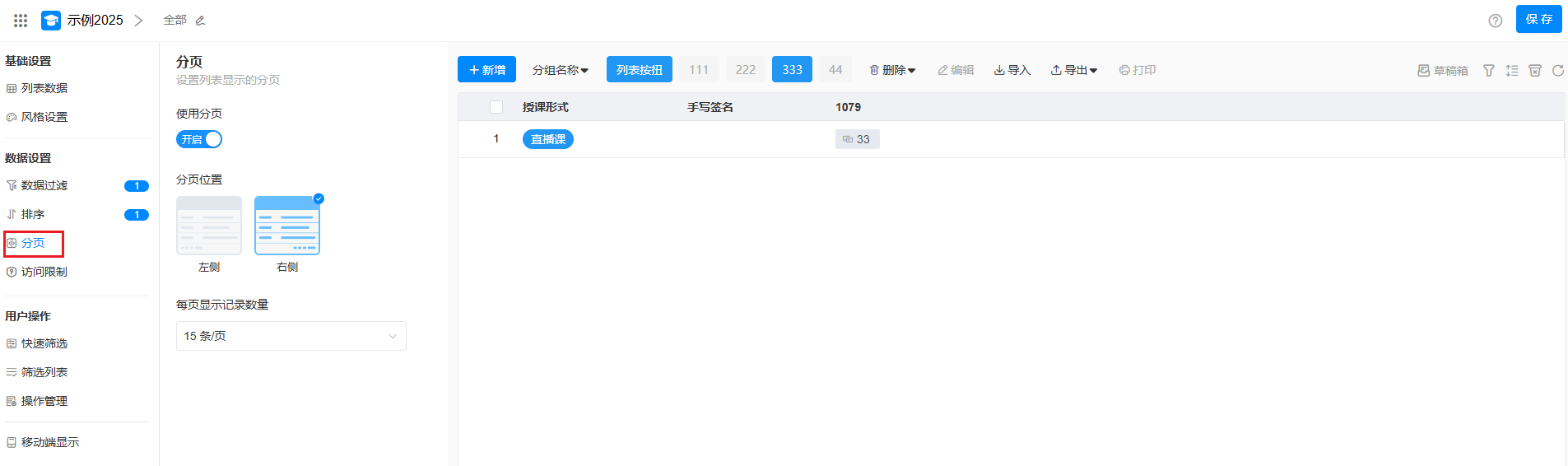The width and height of the screenshot is (1568, 466).
Task: Choose the 左侧 pagination position
Action: click(x=209, y=226)
